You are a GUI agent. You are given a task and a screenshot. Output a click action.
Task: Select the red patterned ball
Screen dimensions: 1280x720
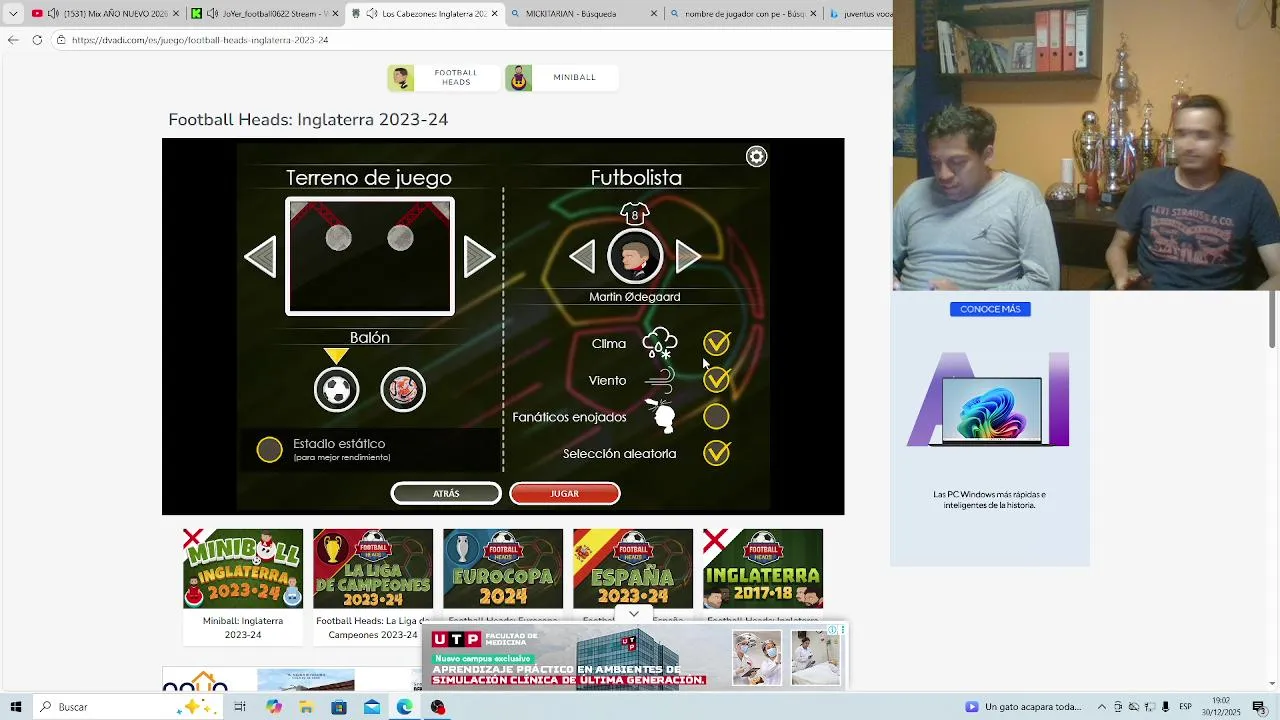pos(403,389)
